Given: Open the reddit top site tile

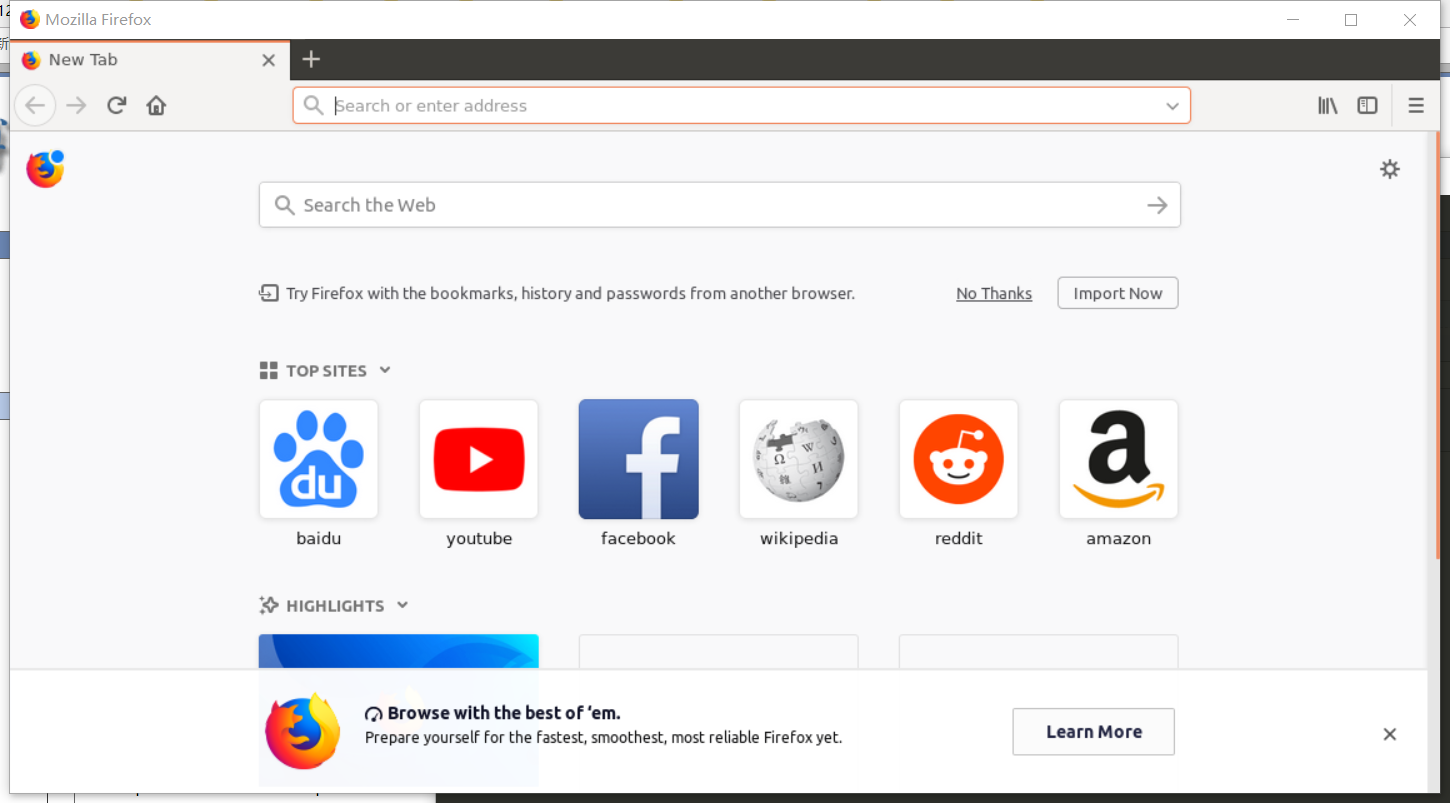Looking at the screenshot, I should tap(959, 459).
